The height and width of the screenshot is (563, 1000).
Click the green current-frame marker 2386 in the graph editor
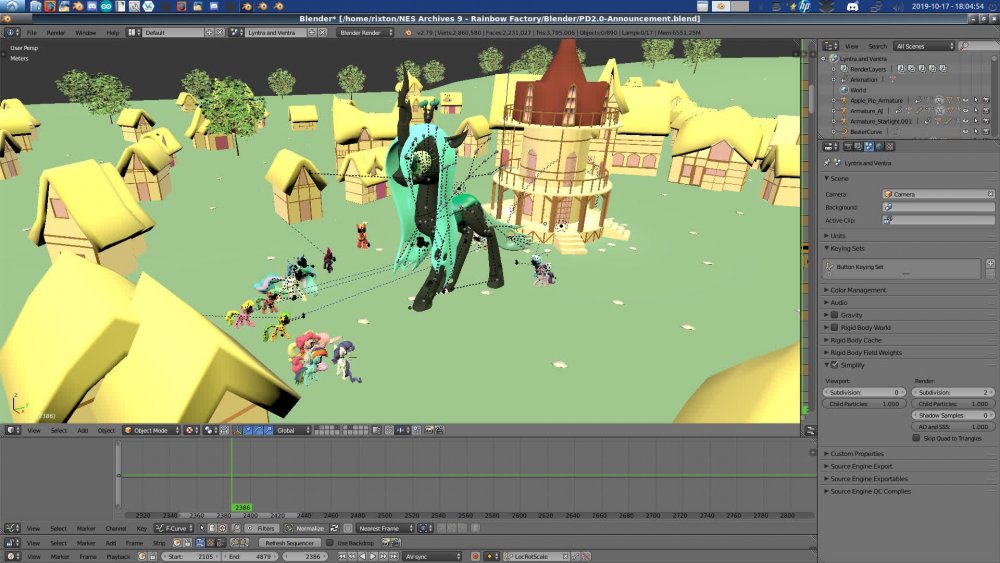(242, 508)
